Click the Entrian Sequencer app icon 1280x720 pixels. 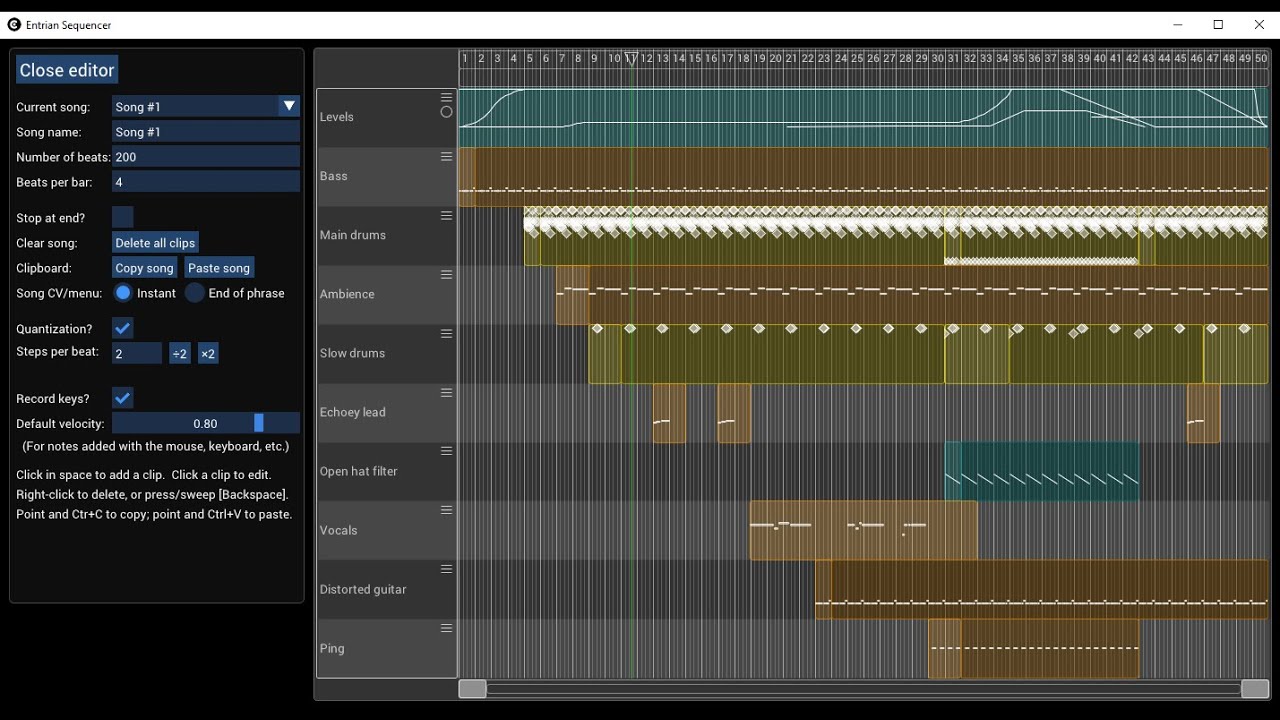(14, 25)
